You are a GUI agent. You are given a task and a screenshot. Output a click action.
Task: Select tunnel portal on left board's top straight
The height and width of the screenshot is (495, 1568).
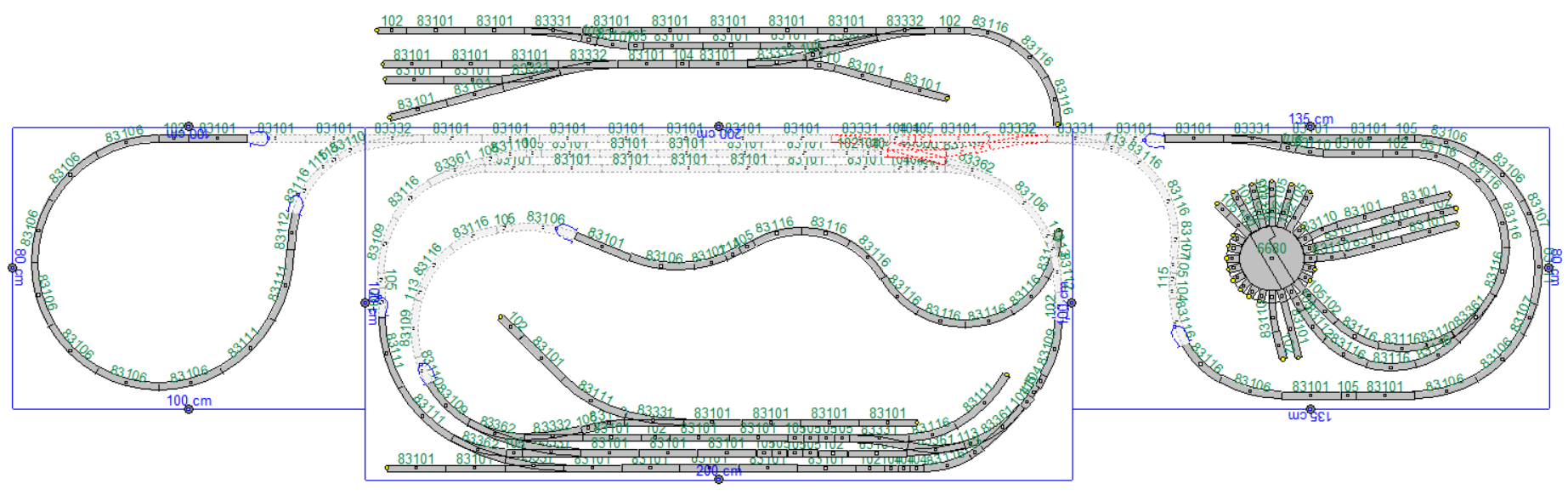tap(260, 139)
